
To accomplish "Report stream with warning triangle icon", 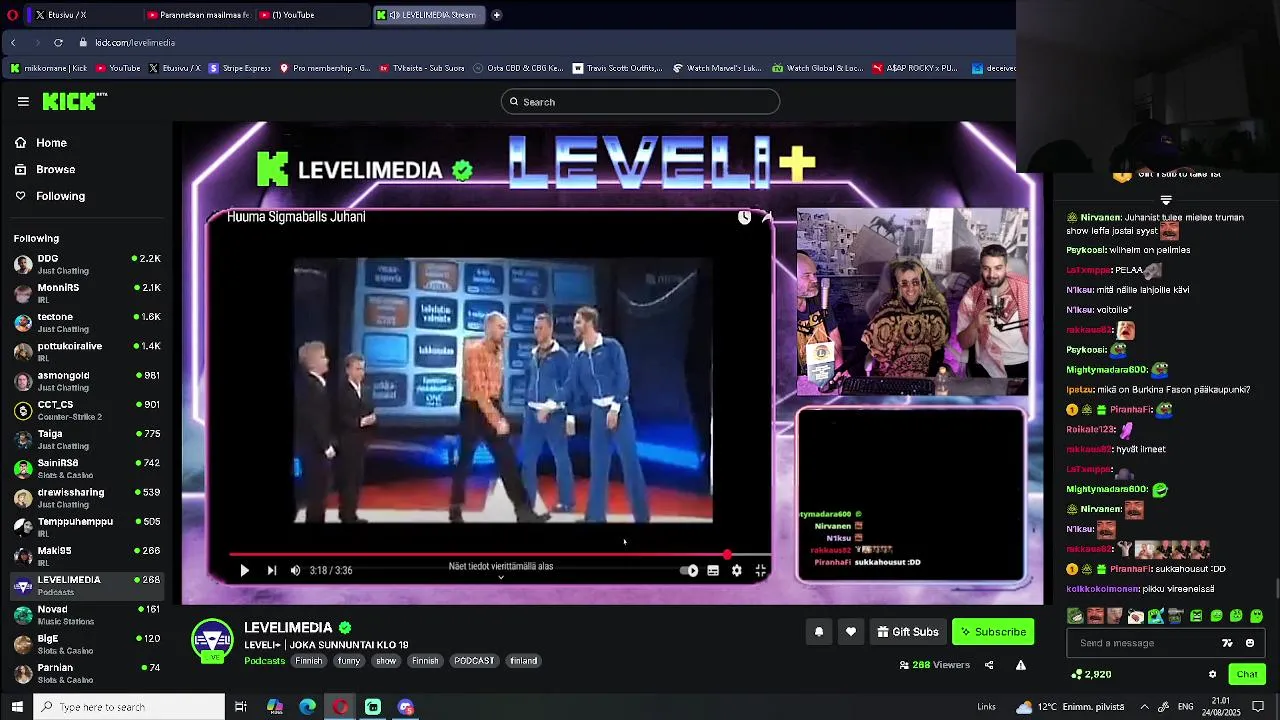I will click(1021, 665).
